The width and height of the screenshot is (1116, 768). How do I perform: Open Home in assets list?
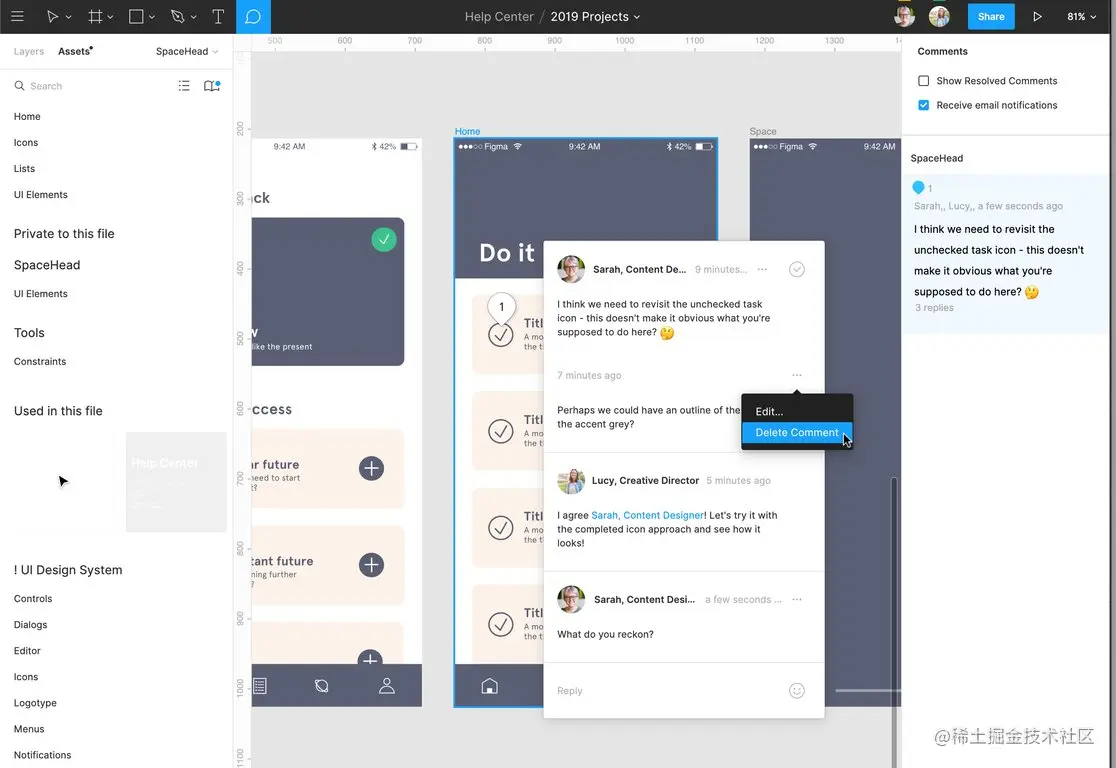point(27,116)
